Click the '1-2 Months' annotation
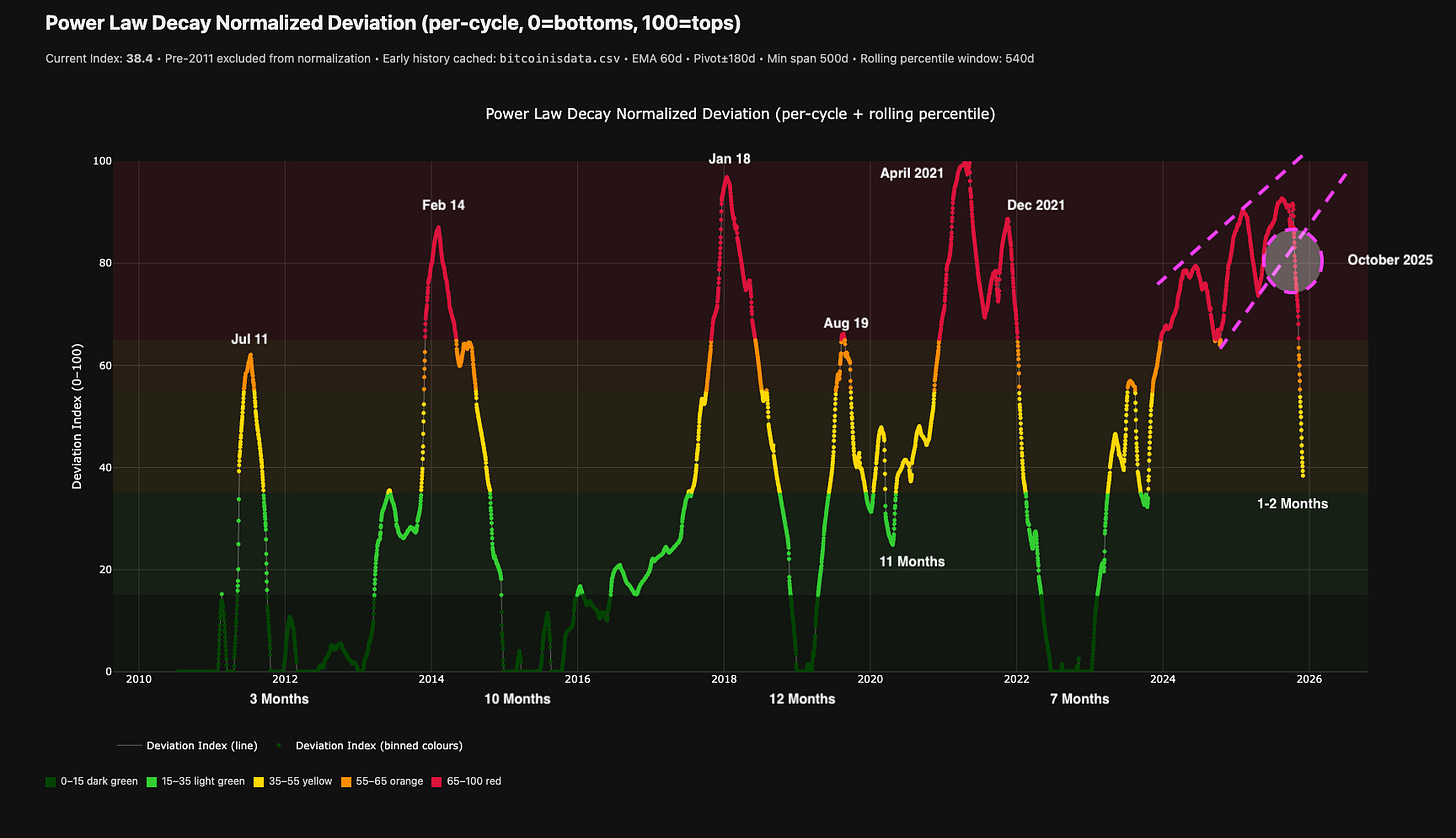The height and width of the screenshot is (838, 1456). [1293, 504]
